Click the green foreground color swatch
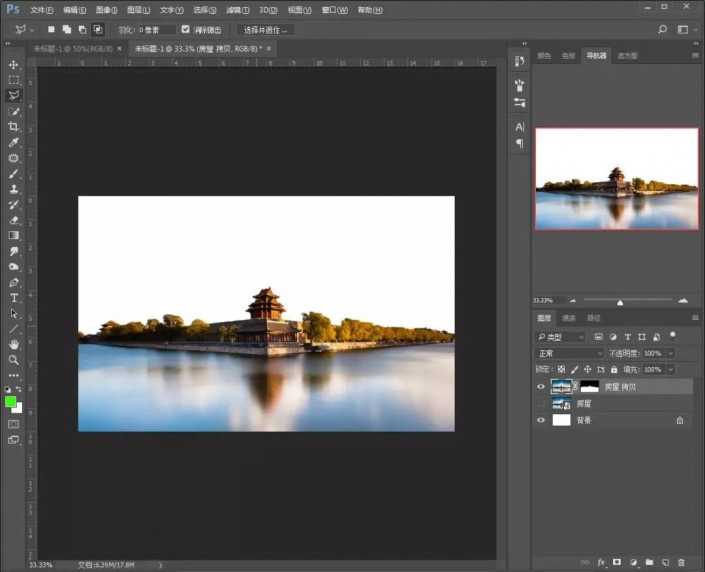This screenshot has width=705, height=572. pos(11,401)
